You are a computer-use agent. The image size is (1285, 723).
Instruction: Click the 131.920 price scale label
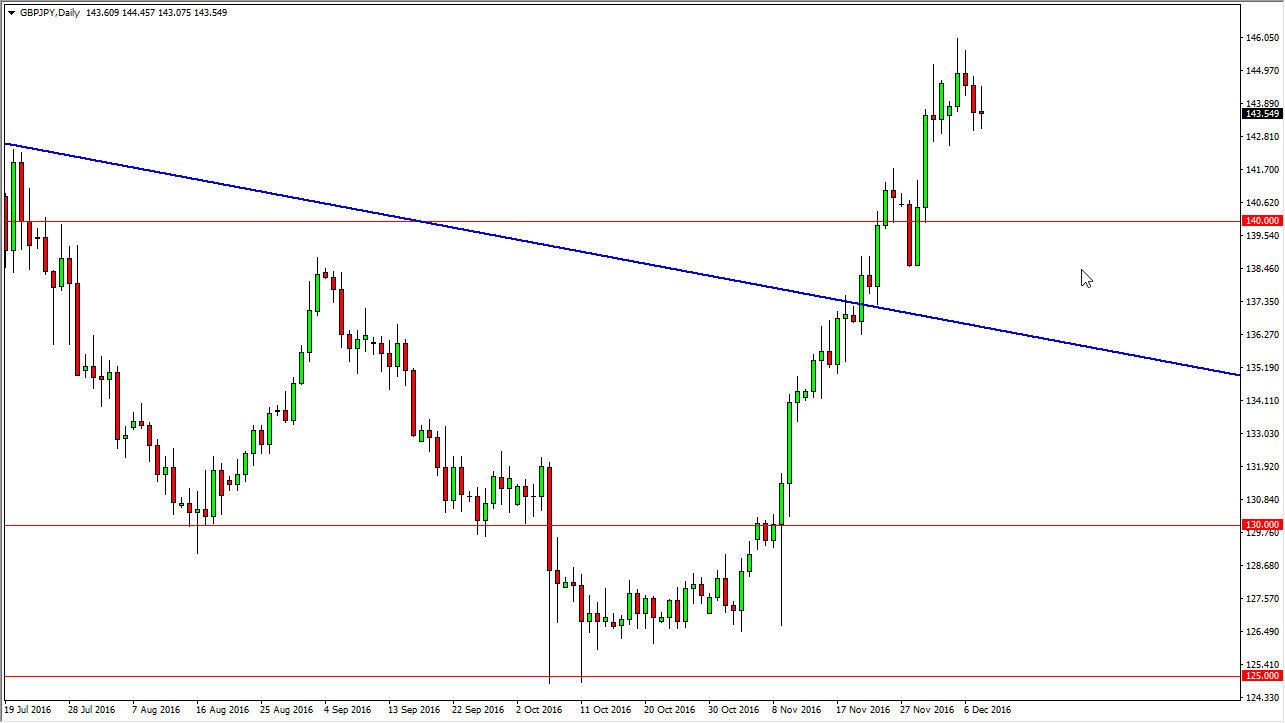[x=1261, y=467]
